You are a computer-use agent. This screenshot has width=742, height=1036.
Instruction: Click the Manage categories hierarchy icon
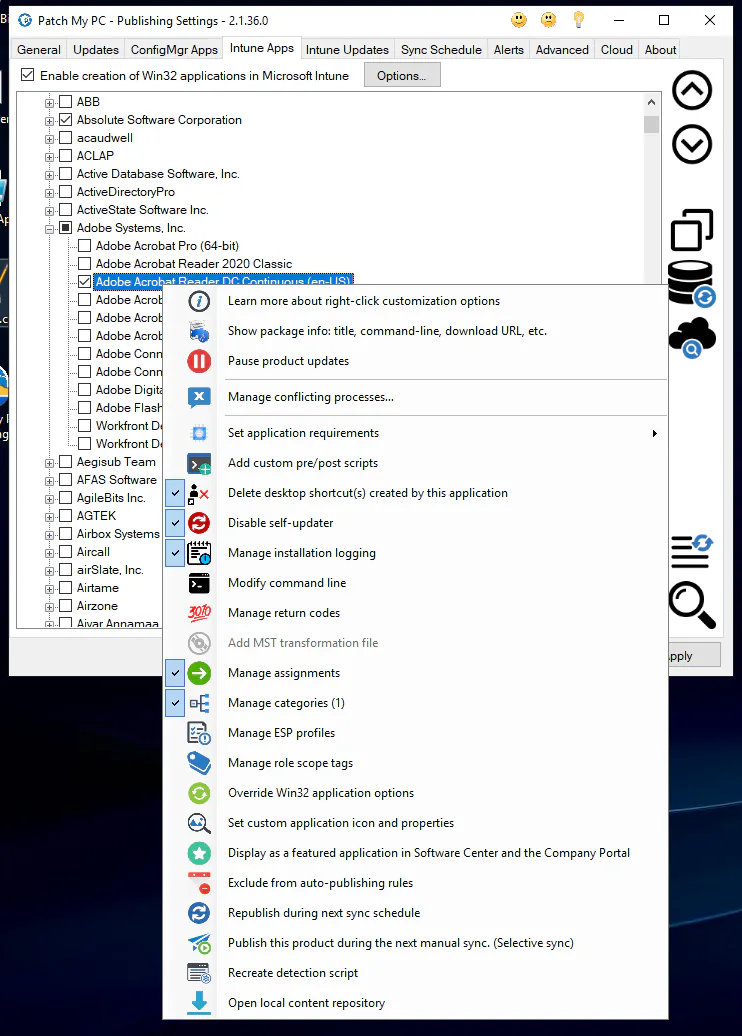pyautogui.click(x=199, y=703)
